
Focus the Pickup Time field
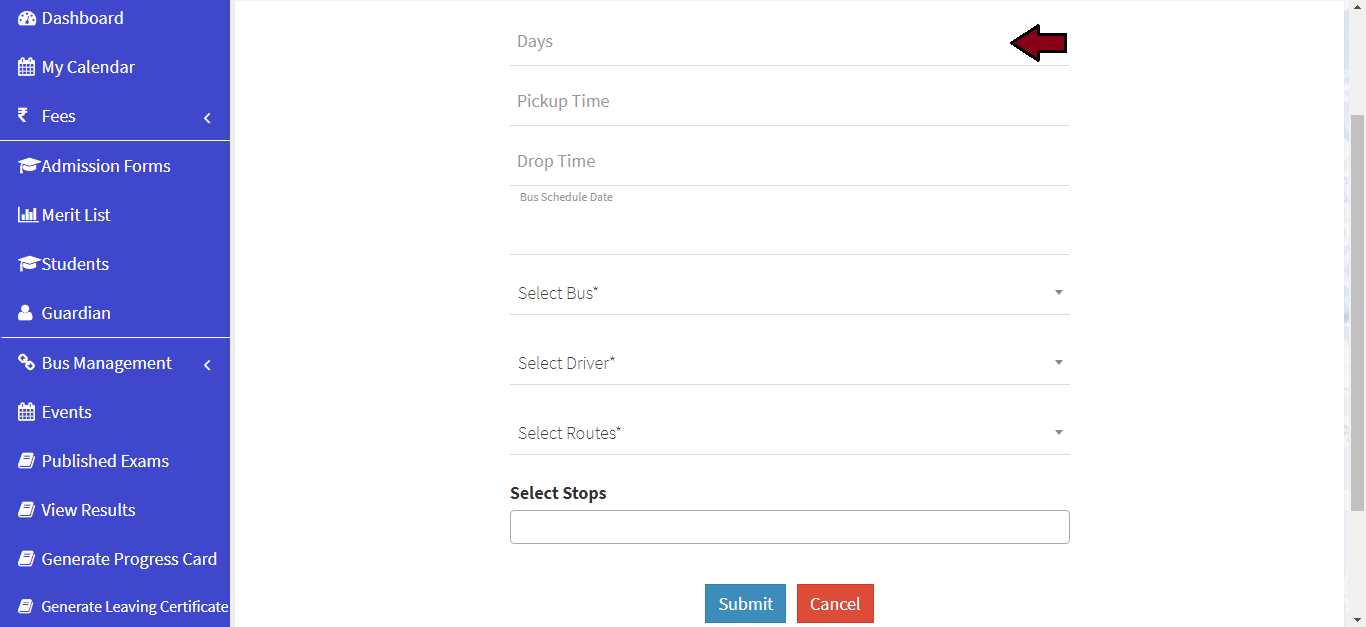point(789,102)
